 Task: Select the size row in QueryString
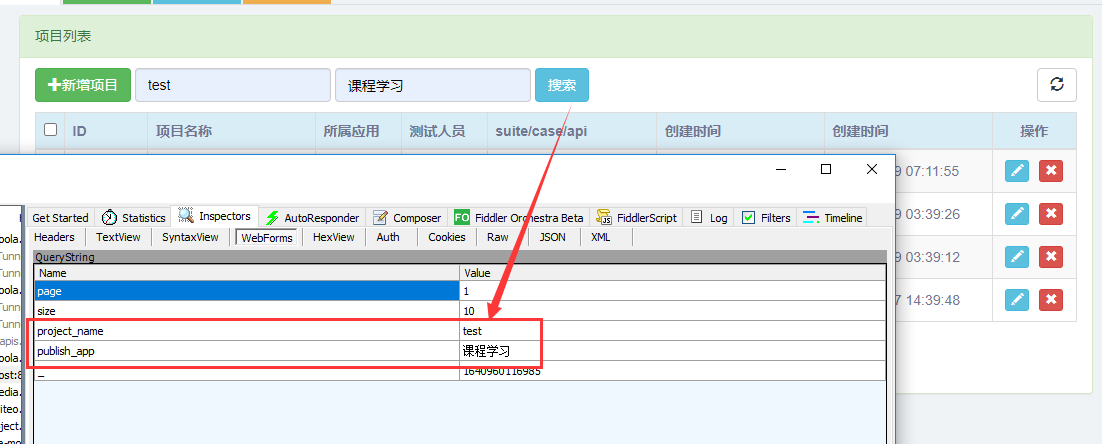pyautogui.click(x=460, y=311)
